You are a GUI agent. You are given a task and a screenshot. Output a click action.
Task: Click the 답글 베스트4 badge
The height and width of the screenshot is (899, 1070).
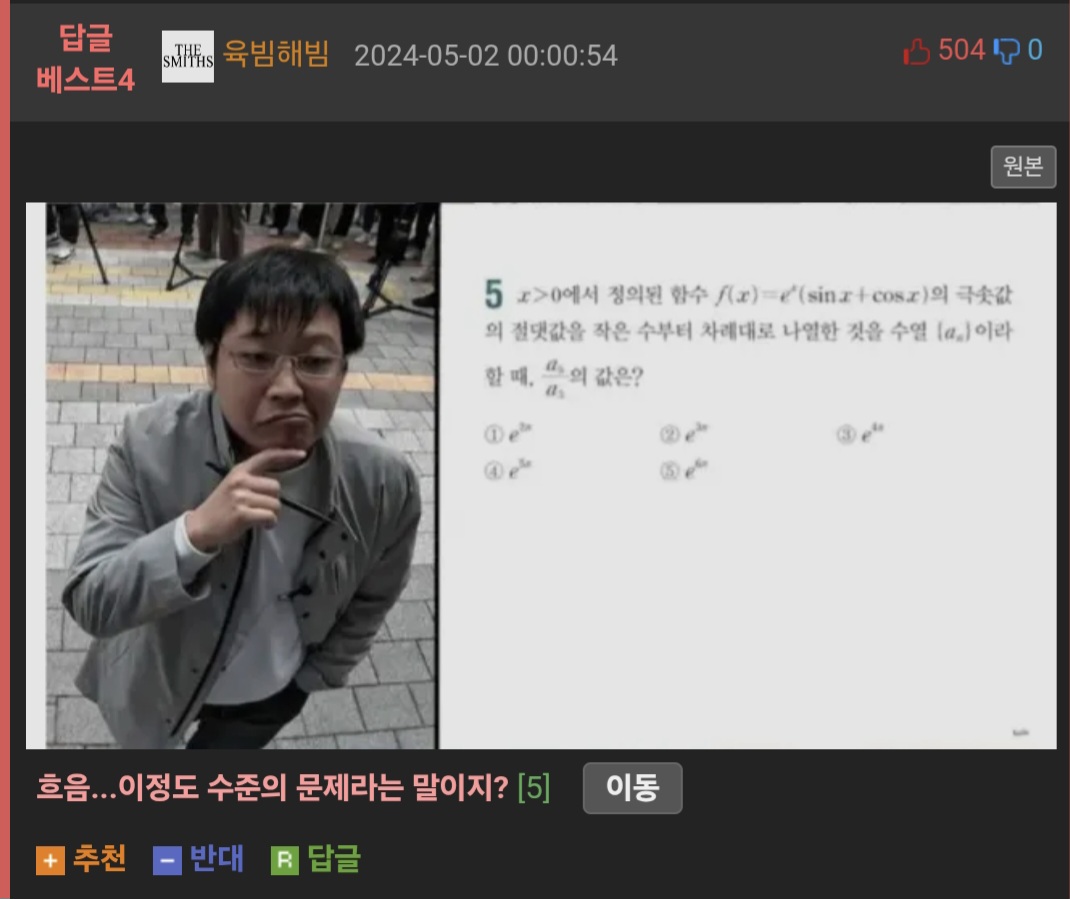tap(85, 59)
